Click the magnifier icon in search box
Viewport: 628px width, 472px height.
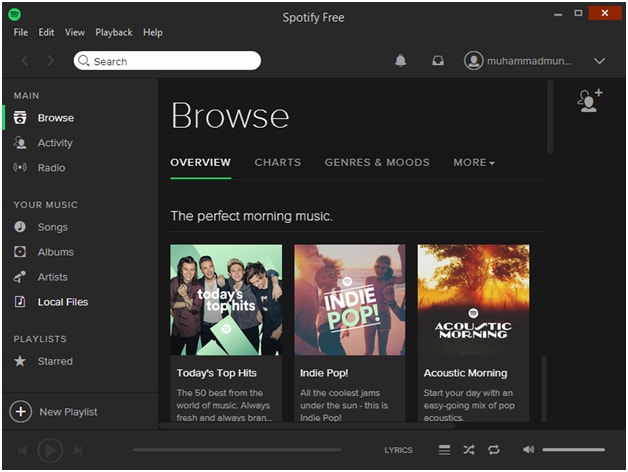coord(83,61)
